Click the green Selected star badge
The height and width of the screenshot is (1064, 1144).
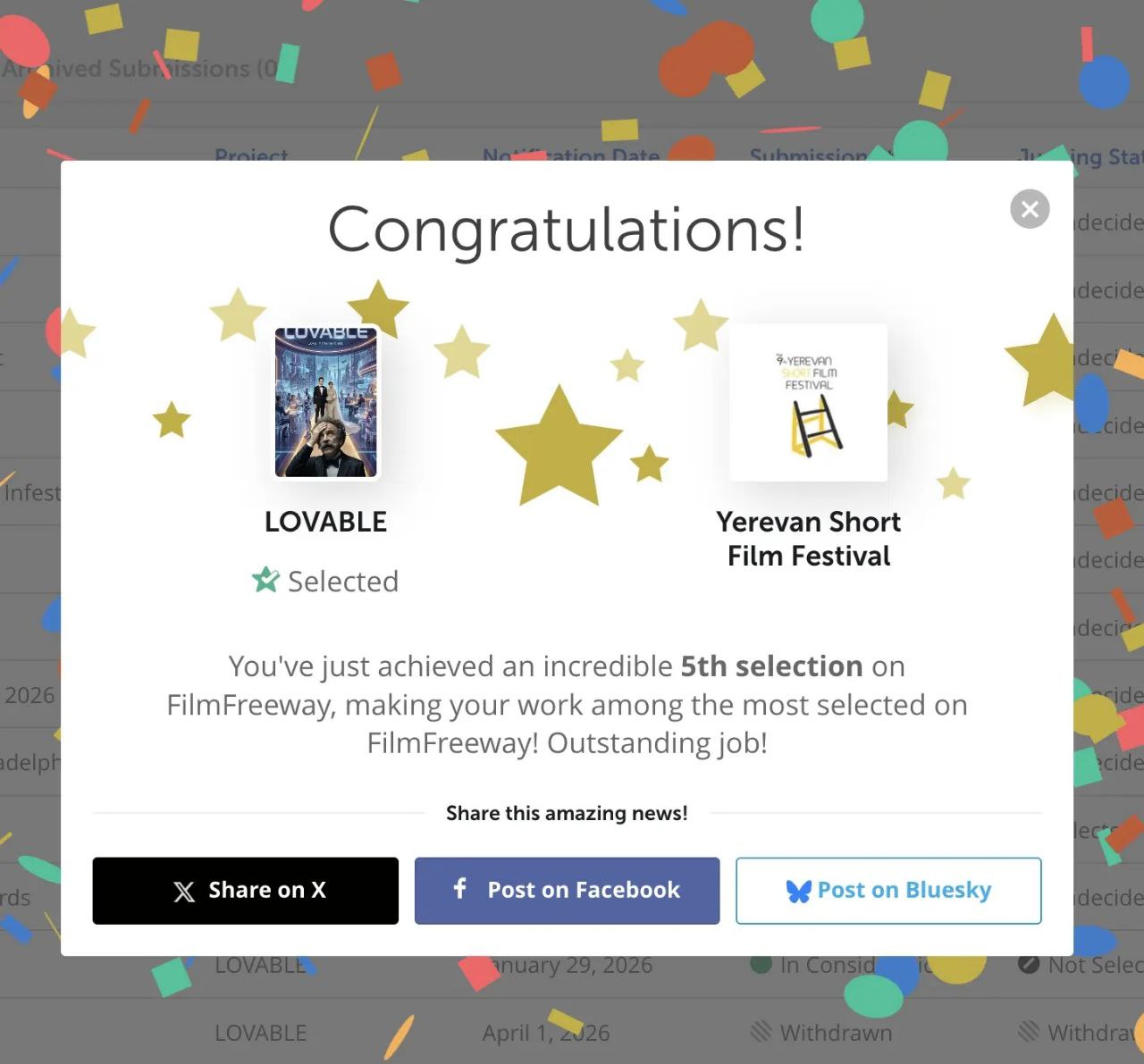265,581
